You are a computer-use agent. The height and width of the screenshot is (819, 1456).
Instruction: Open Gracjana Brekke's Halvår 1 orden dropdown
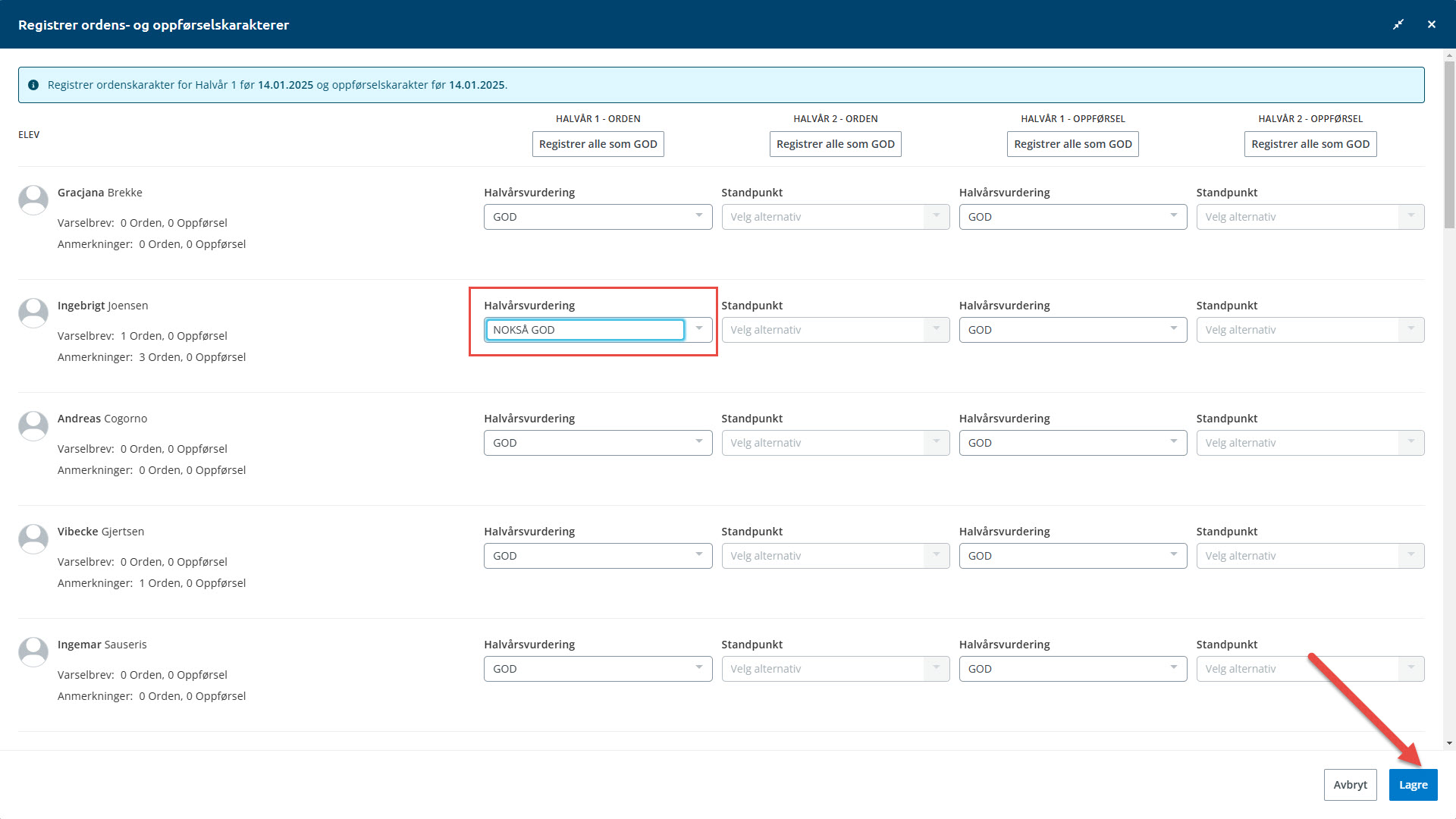coord(598,217)
